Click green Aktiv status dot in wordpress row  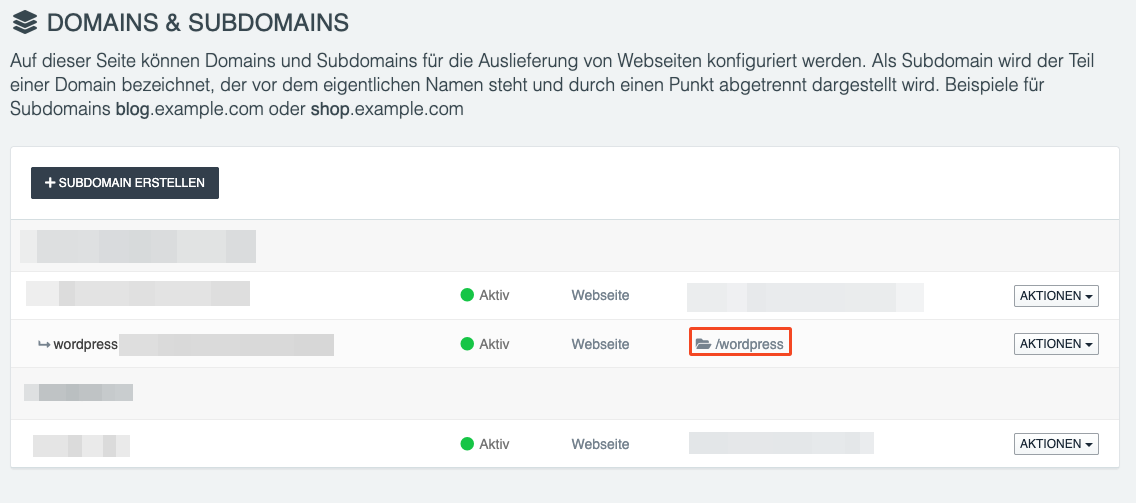pos(467,344)
